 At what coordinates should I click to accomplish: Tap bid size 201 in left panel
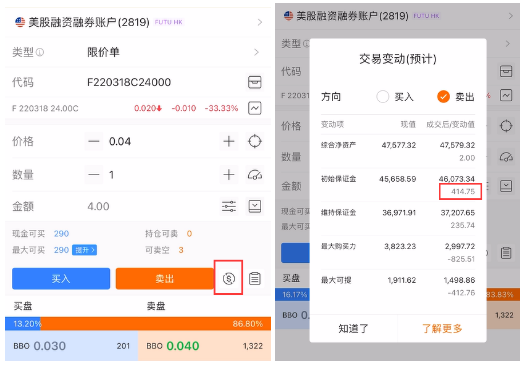pyautogui.click(x=123, y=346)
